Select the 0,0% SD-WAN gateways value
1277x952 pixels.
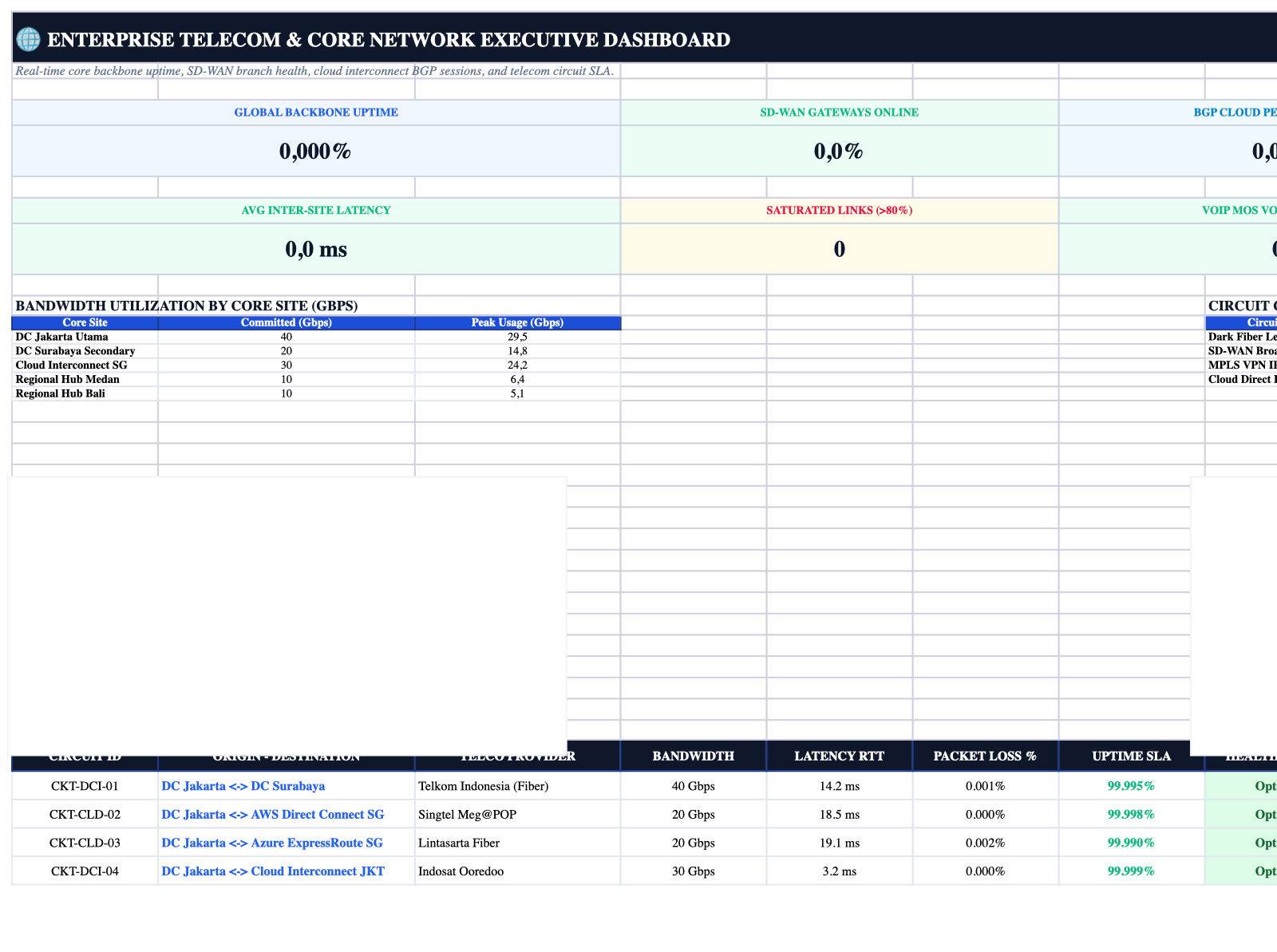[x=839, y=151]
